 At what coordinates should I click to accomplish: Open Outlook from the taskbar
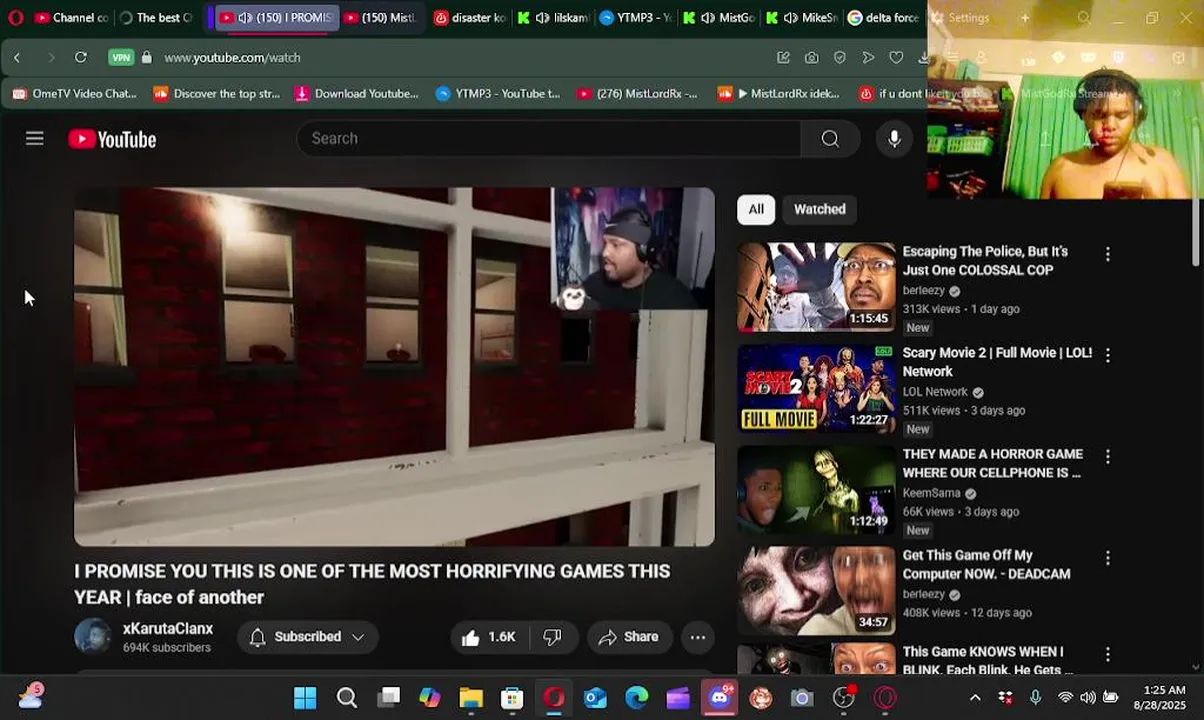(x=595, y=697)
